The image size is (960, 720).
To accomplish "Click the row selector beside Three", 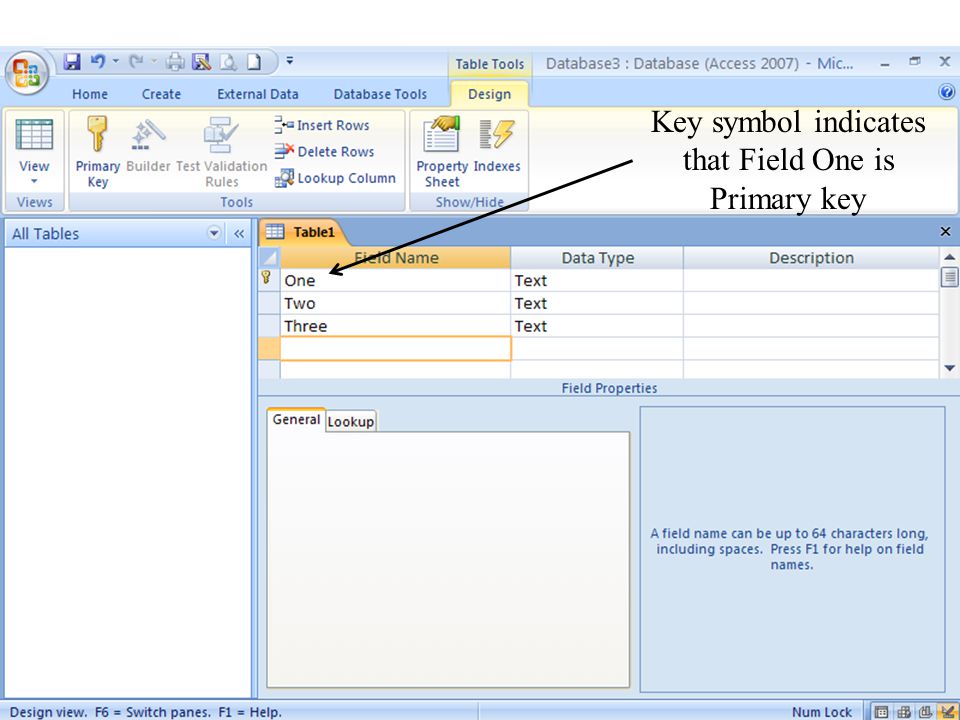I will pos(269,326).
